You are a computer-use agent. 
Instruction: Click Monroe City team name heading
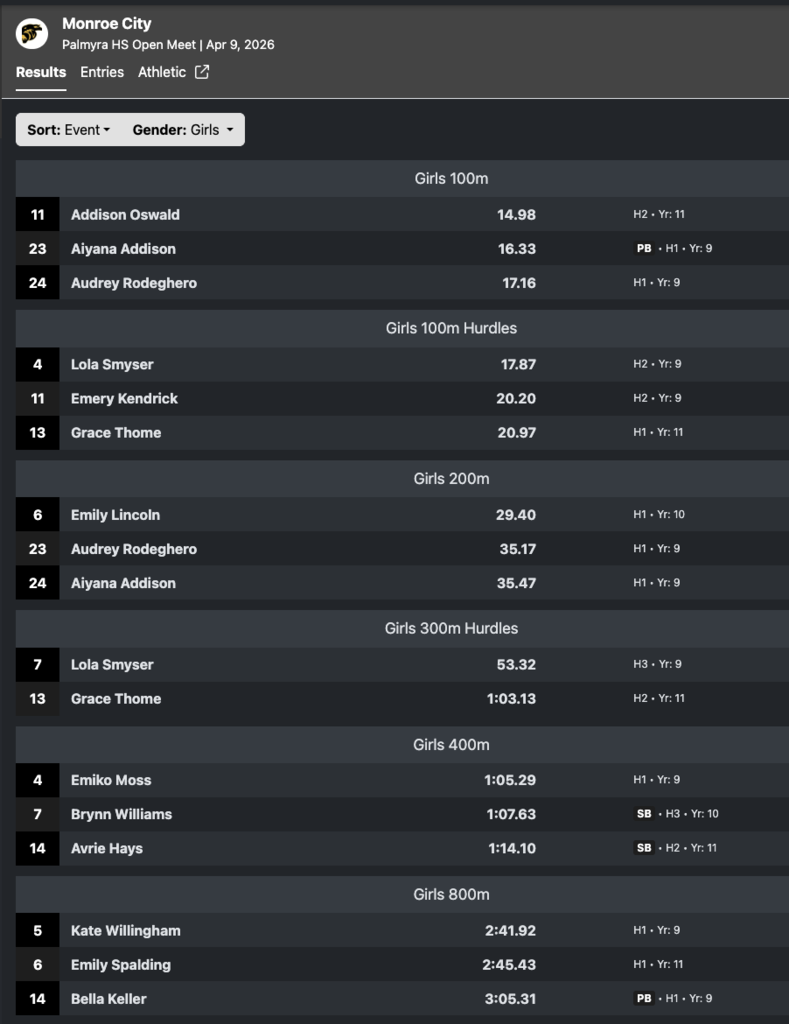[x=107, y=23]
